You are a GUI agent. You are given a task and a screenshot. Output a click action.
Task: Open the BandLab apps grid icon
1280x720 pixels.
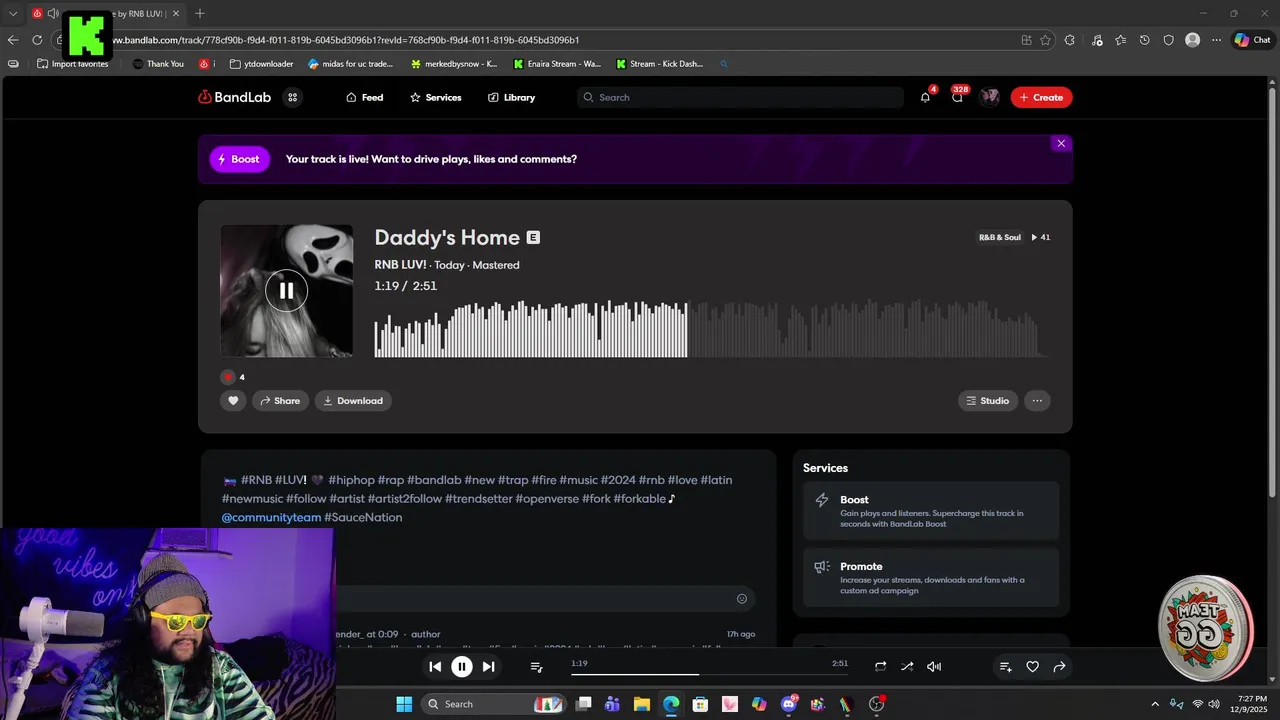pyautogui.click(x=292, y=97)
